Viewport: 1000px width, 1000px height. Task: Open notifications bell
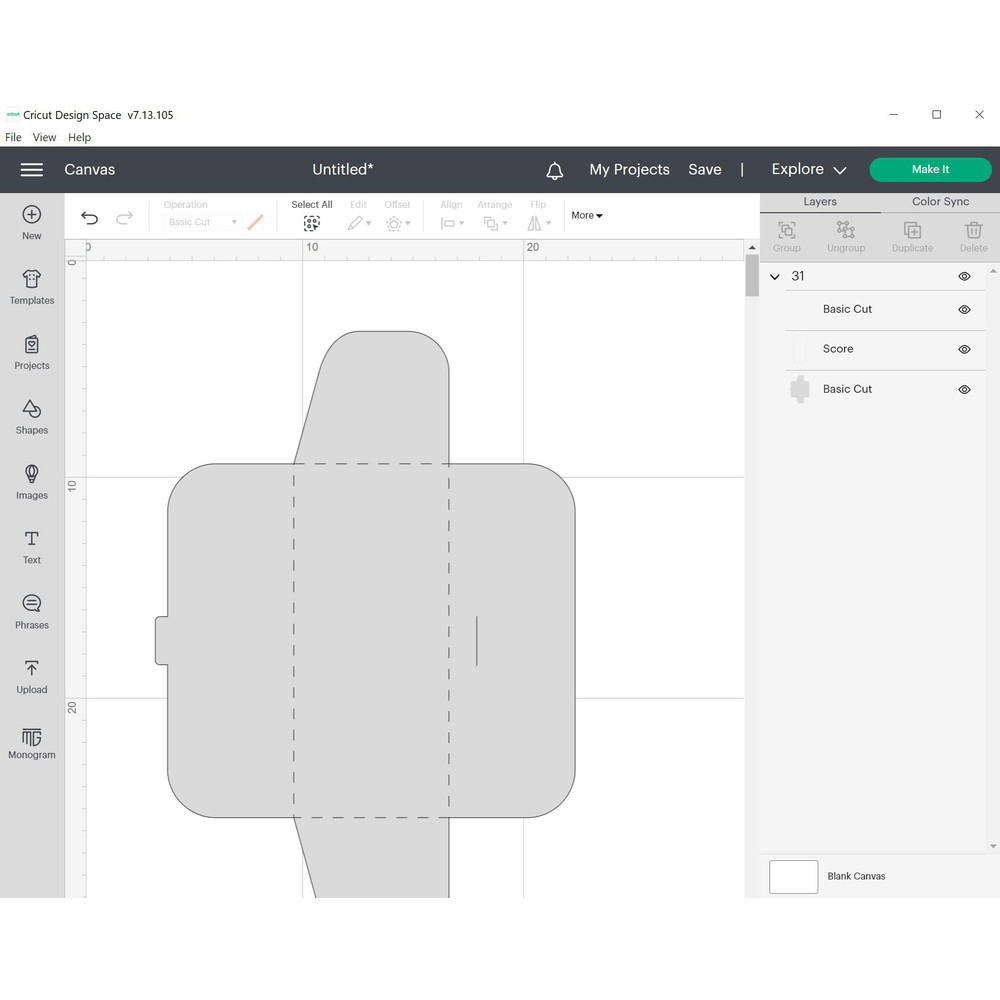(x=555, y=171)
